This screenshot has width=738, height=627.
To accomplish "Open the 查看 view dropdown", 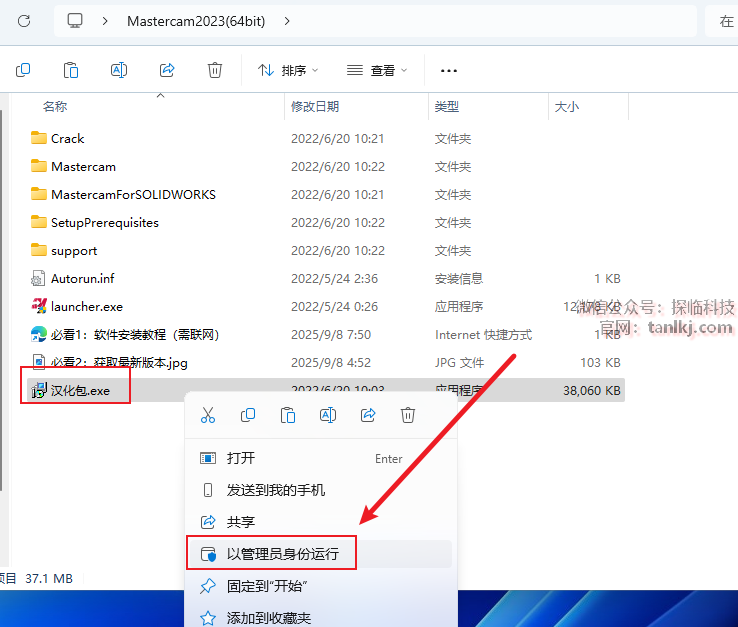I will point(377,70).
